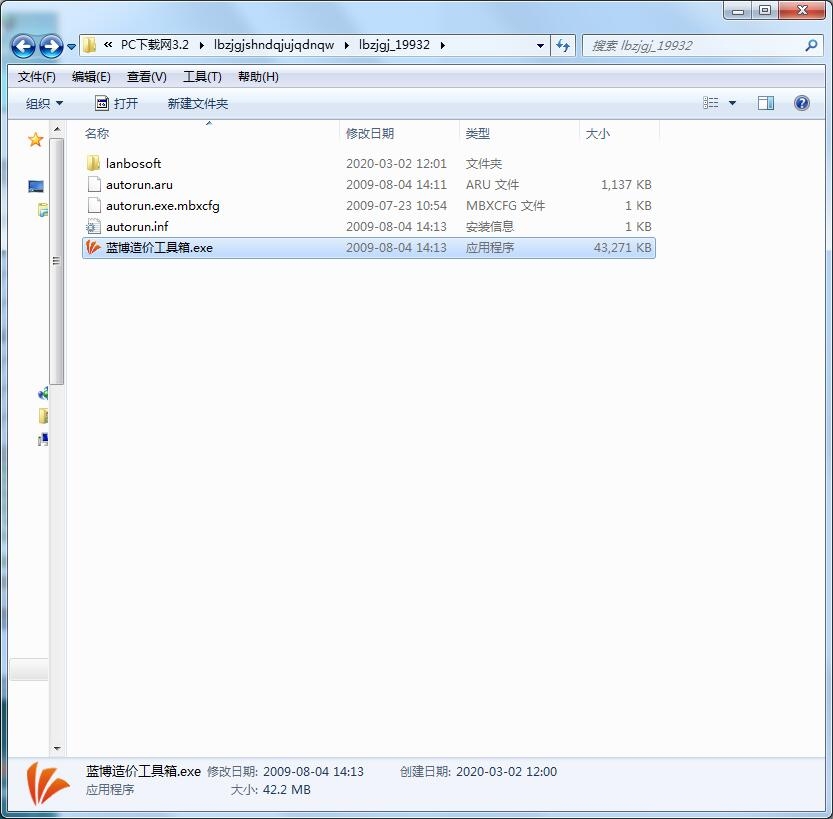Click the 安装信息 type cell
This screenshot has width=833, height=819.
[x=490, y=227]
